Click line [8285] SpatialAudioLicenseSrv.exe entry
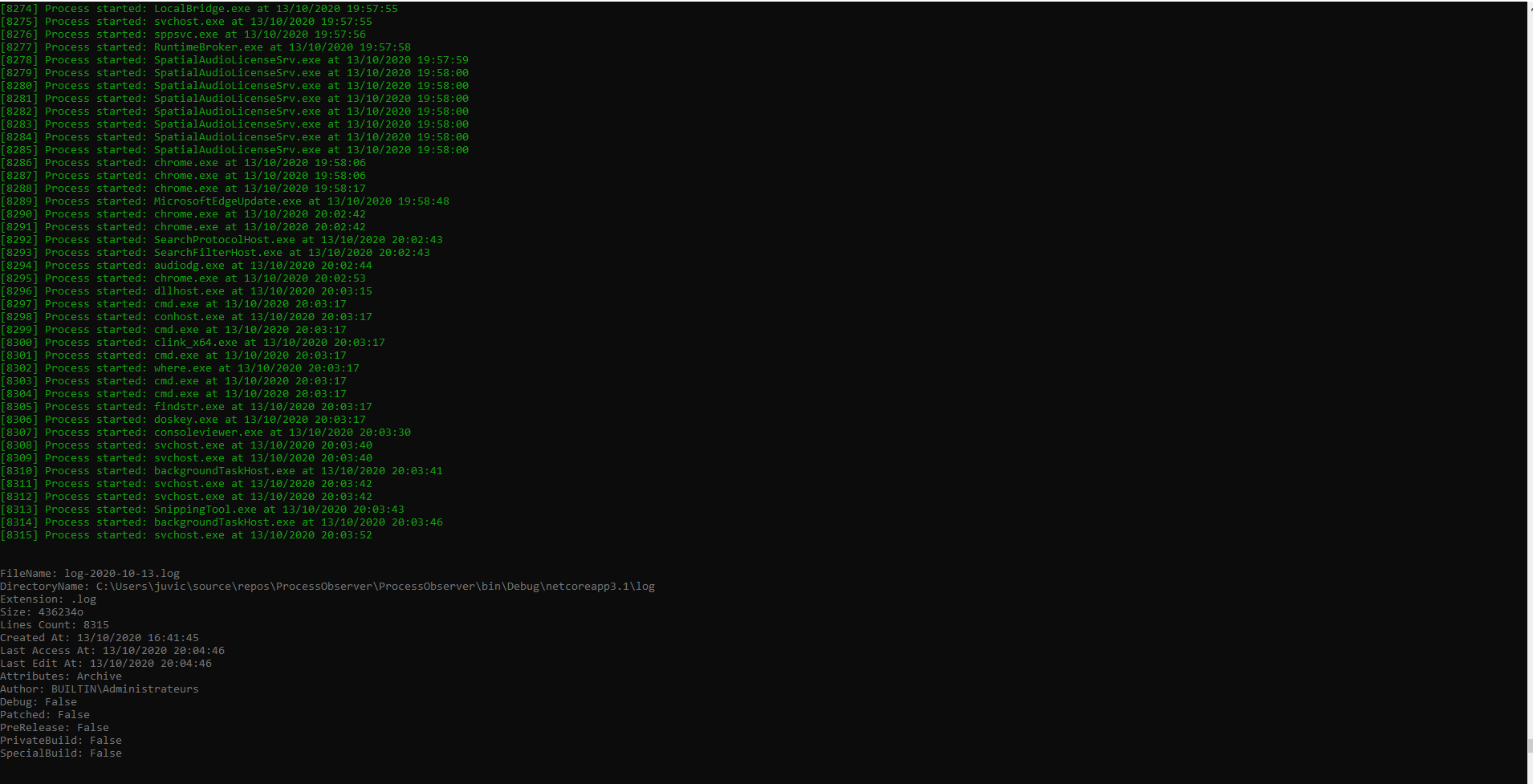Image resolution: width=1533 pixels, height=784 pixels. click(234, 150)
